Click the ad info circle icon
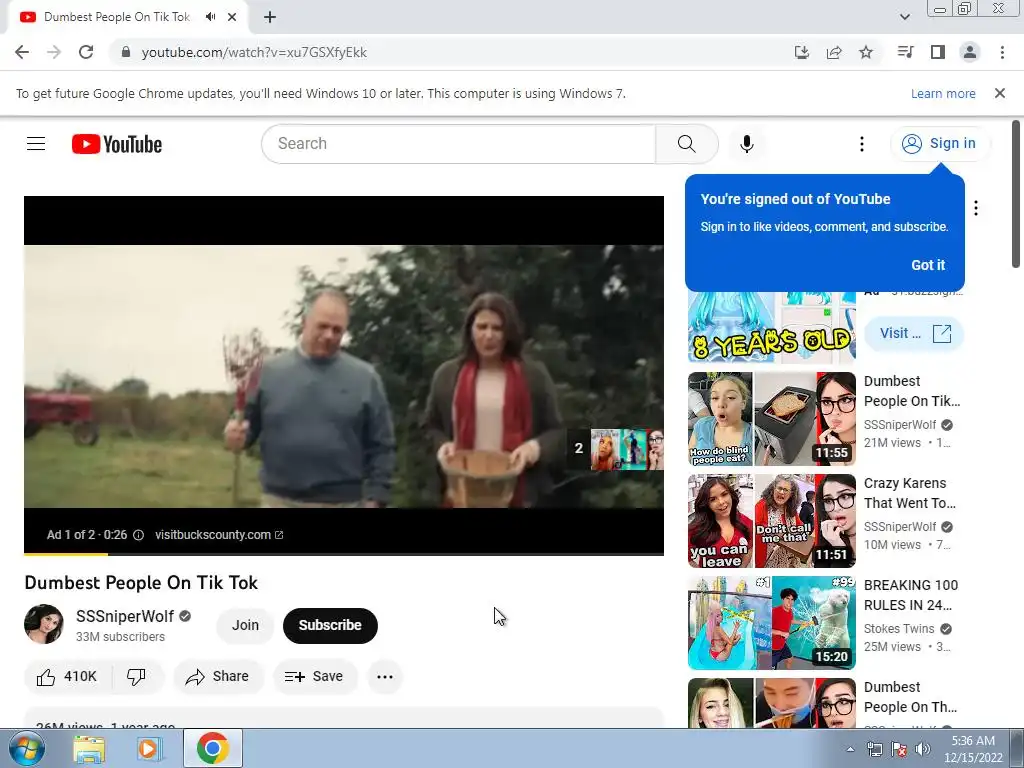The image size is (1024, 768). click(138, 535)
